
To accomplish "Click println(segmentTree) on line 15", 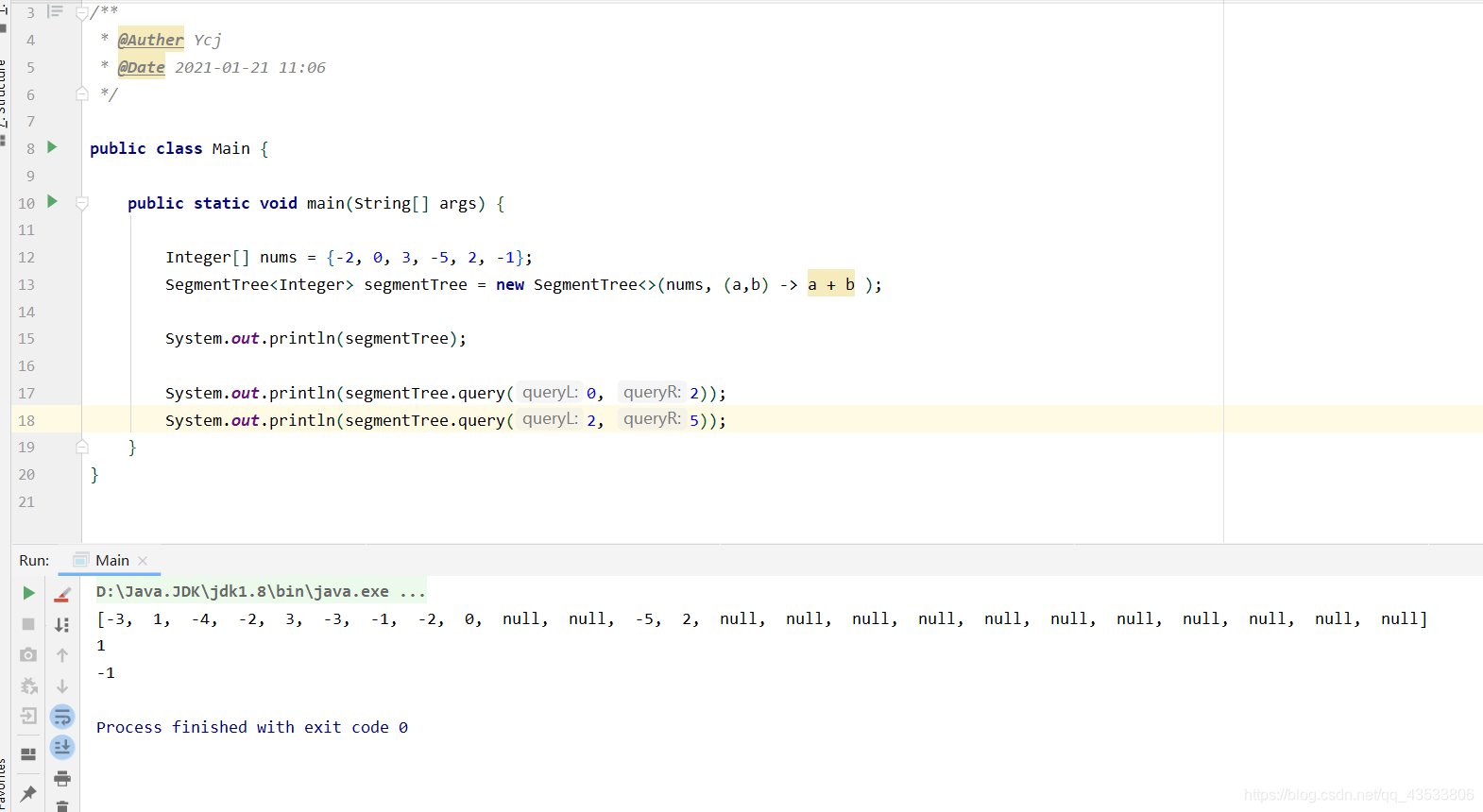I will point(367,338).
